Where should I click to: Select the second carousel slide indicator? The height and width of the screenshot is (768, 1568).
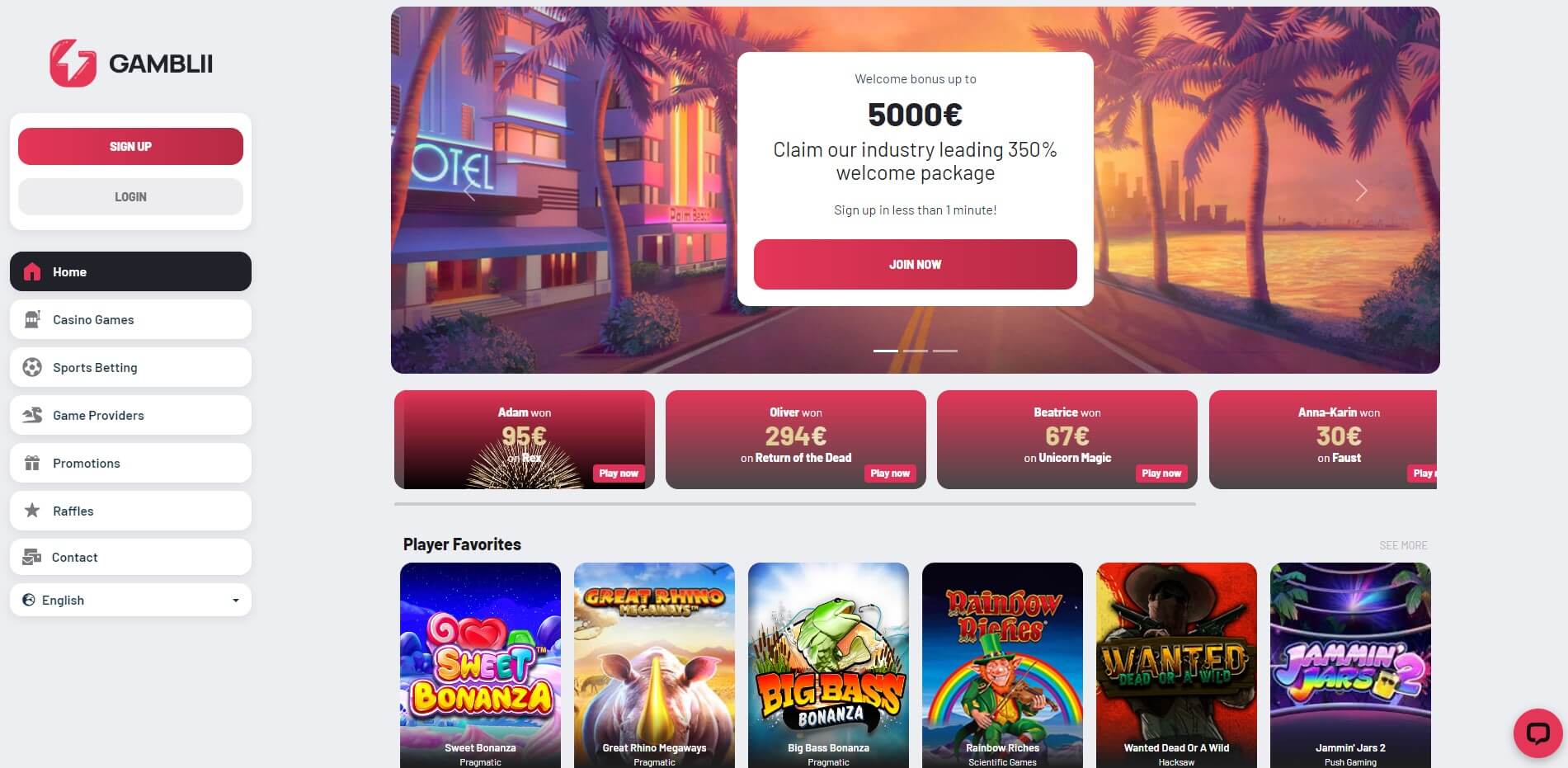point(916,351)
